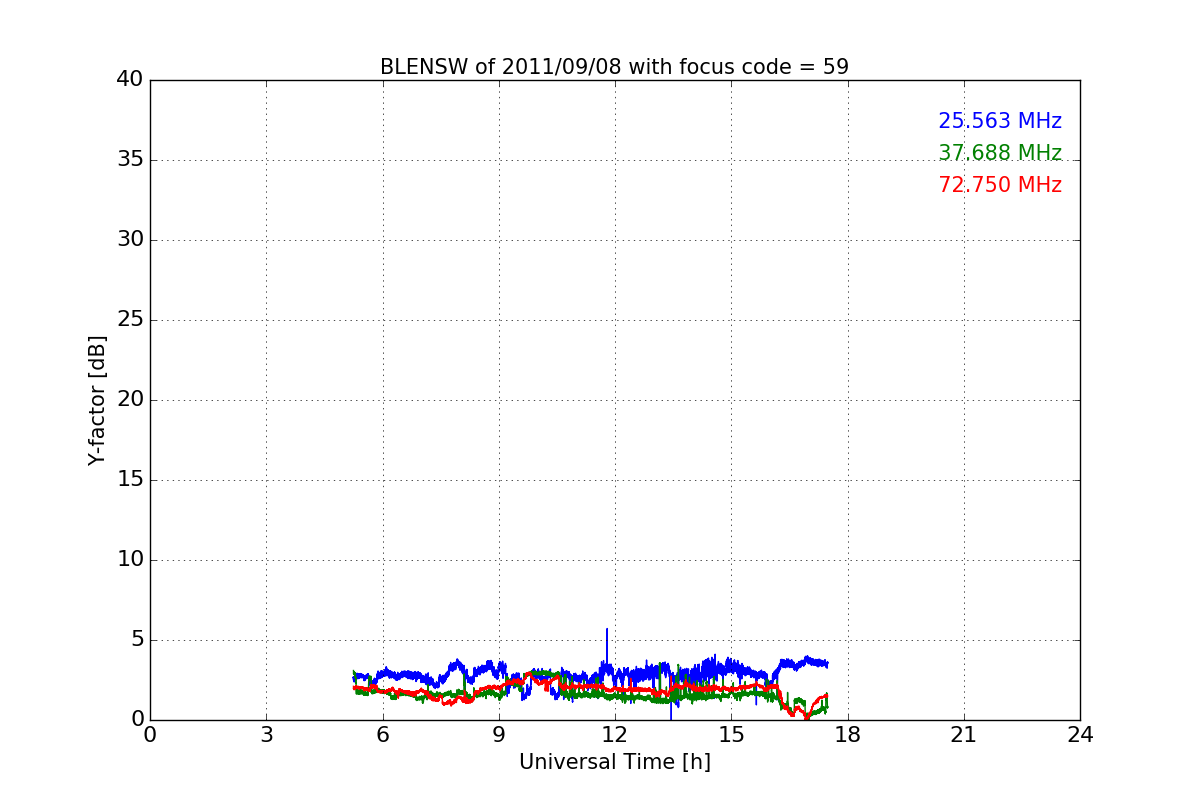
Task: Click the y-axis tick label 25
Action: (x=130, y=320)
